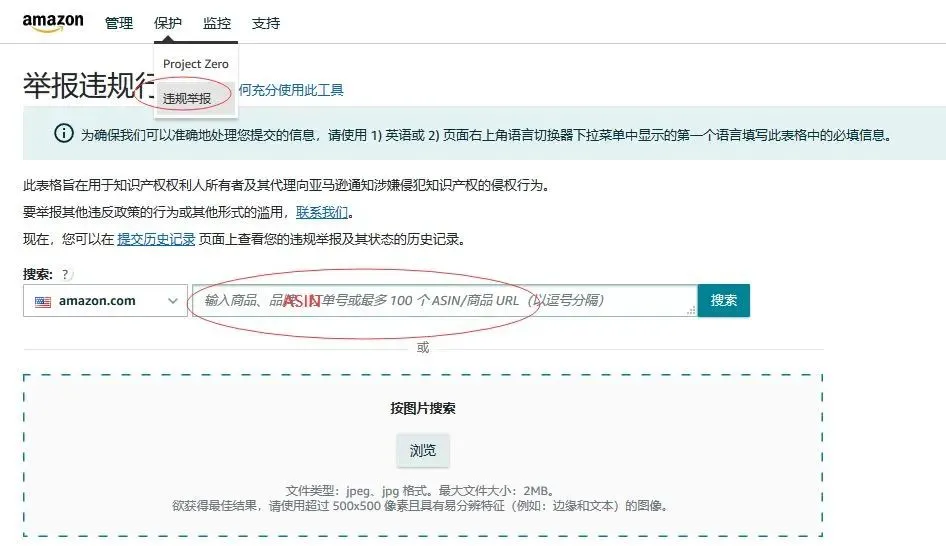
Task: Click the 搜索 search button
Action: tap(723, 300)
